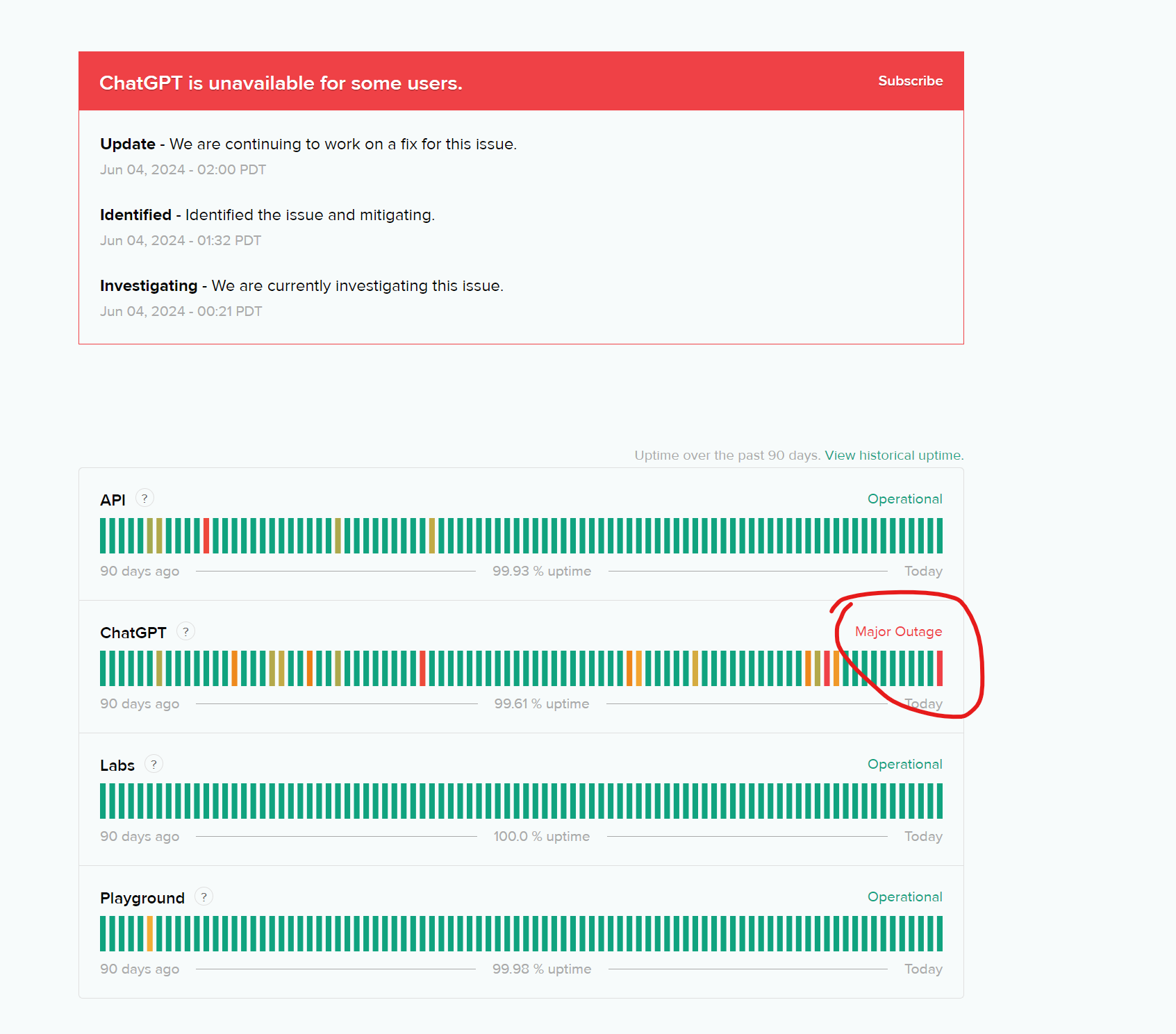Click the API help question mark icon
Viewport: 1176px width, 1034px height.
tap(144, 498)
